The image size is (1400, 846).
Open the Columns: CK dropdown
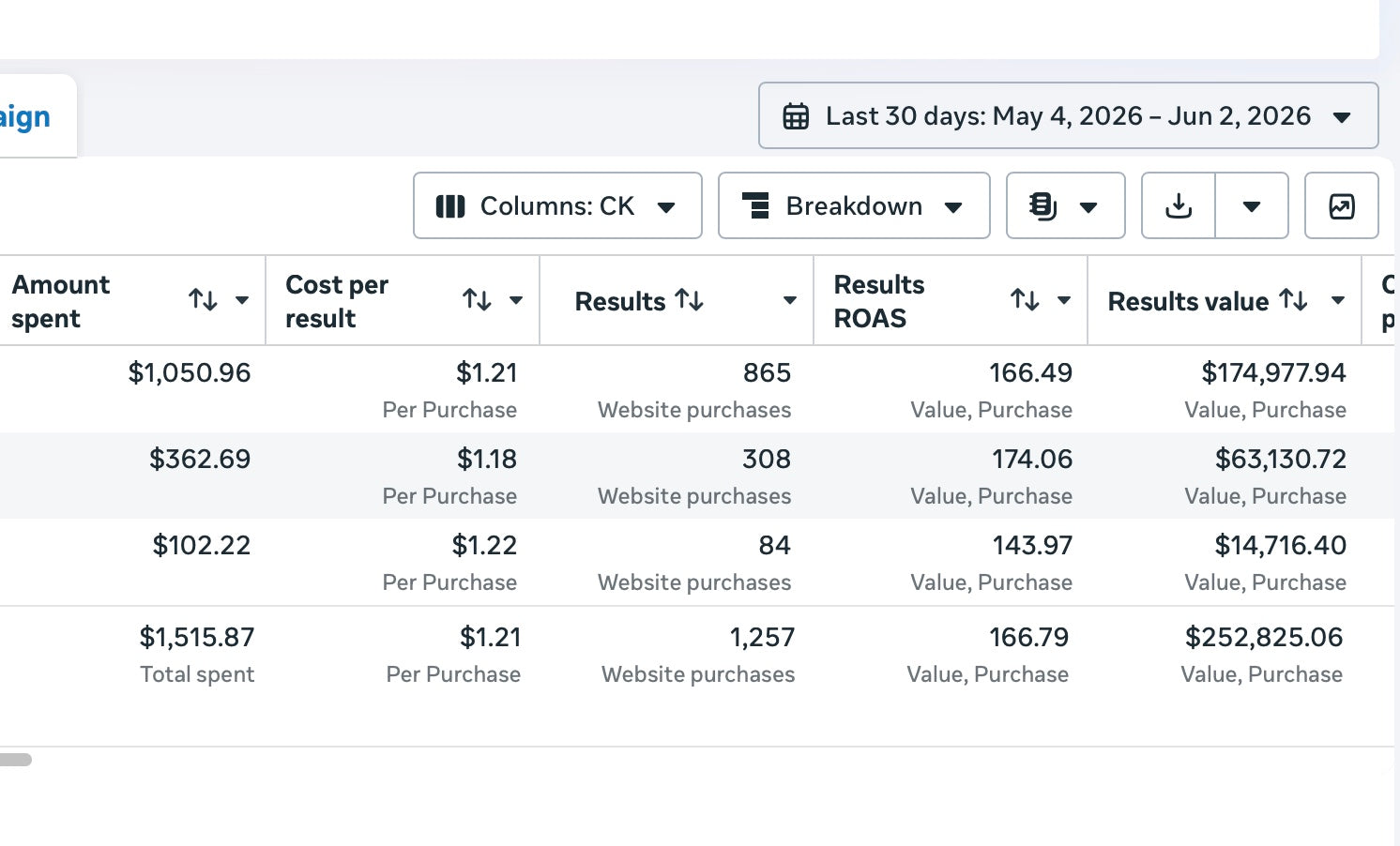click(x=557, y=205)
